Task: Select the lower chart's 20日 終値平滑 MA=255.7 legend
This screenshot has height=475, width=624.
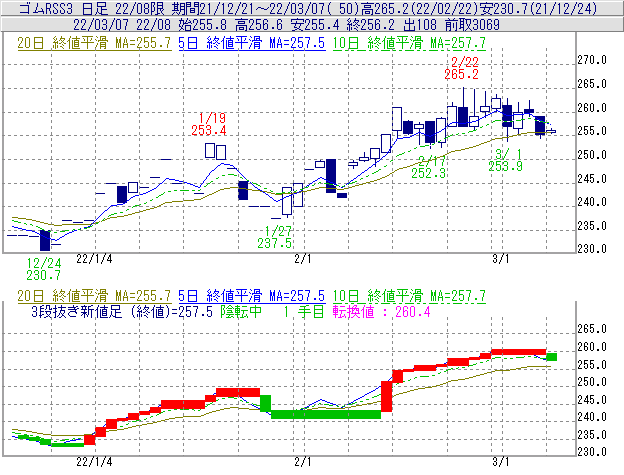Action: [94, 296]
